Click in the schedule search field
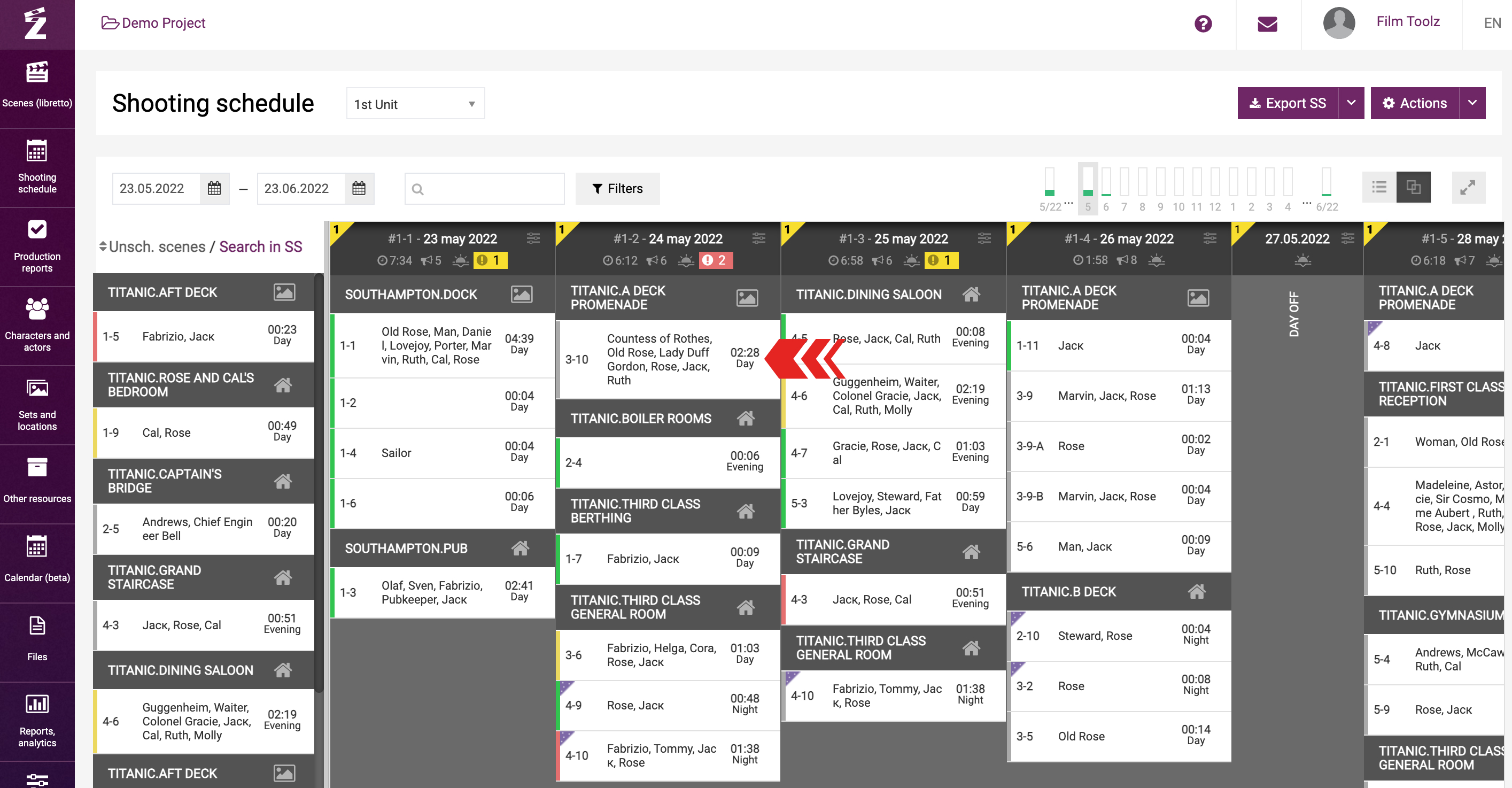Image resolution: width=1512 pixels, height=788 pixels. 484,189
